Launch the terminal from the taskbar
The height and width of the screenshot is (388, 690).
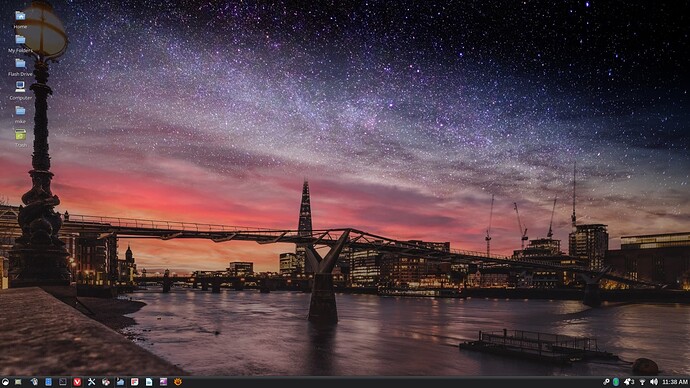pos(62,382)
